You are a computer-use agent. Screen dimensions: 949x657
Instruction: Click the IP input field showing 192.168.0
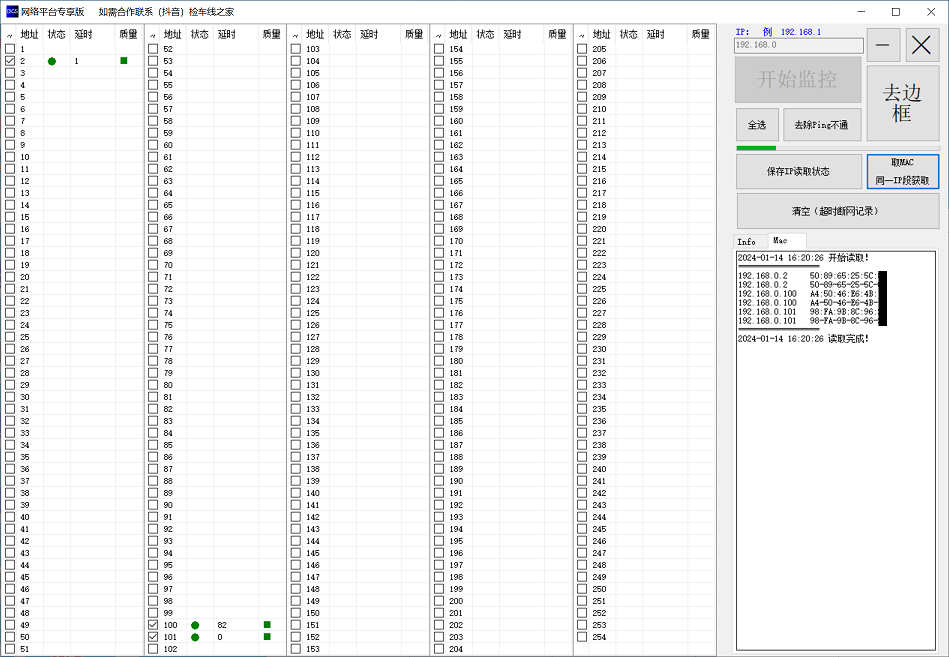(x=799, y=45)
